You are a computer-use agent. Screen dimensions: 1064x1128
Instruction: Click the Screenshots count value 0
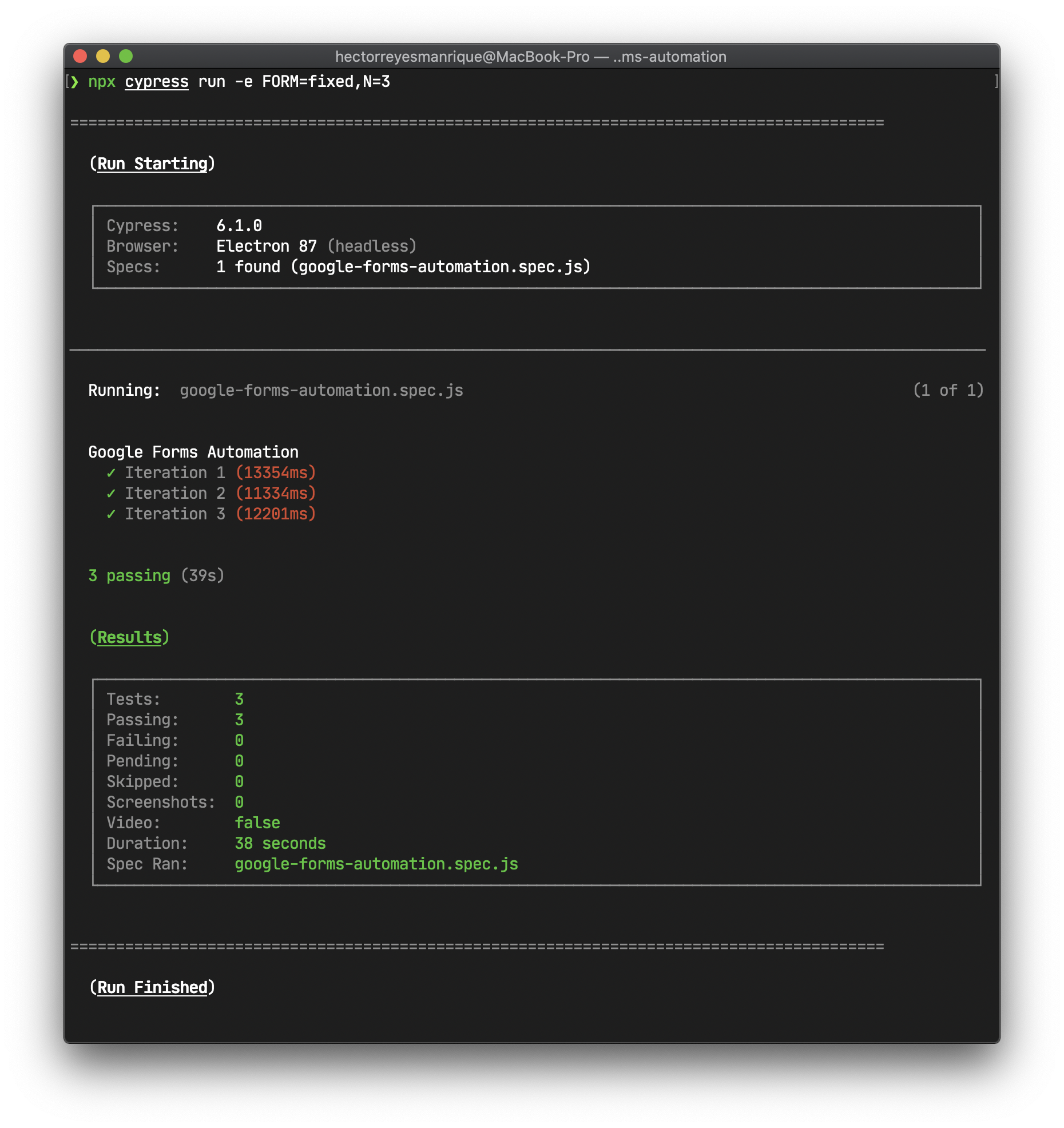coord(239,802)
